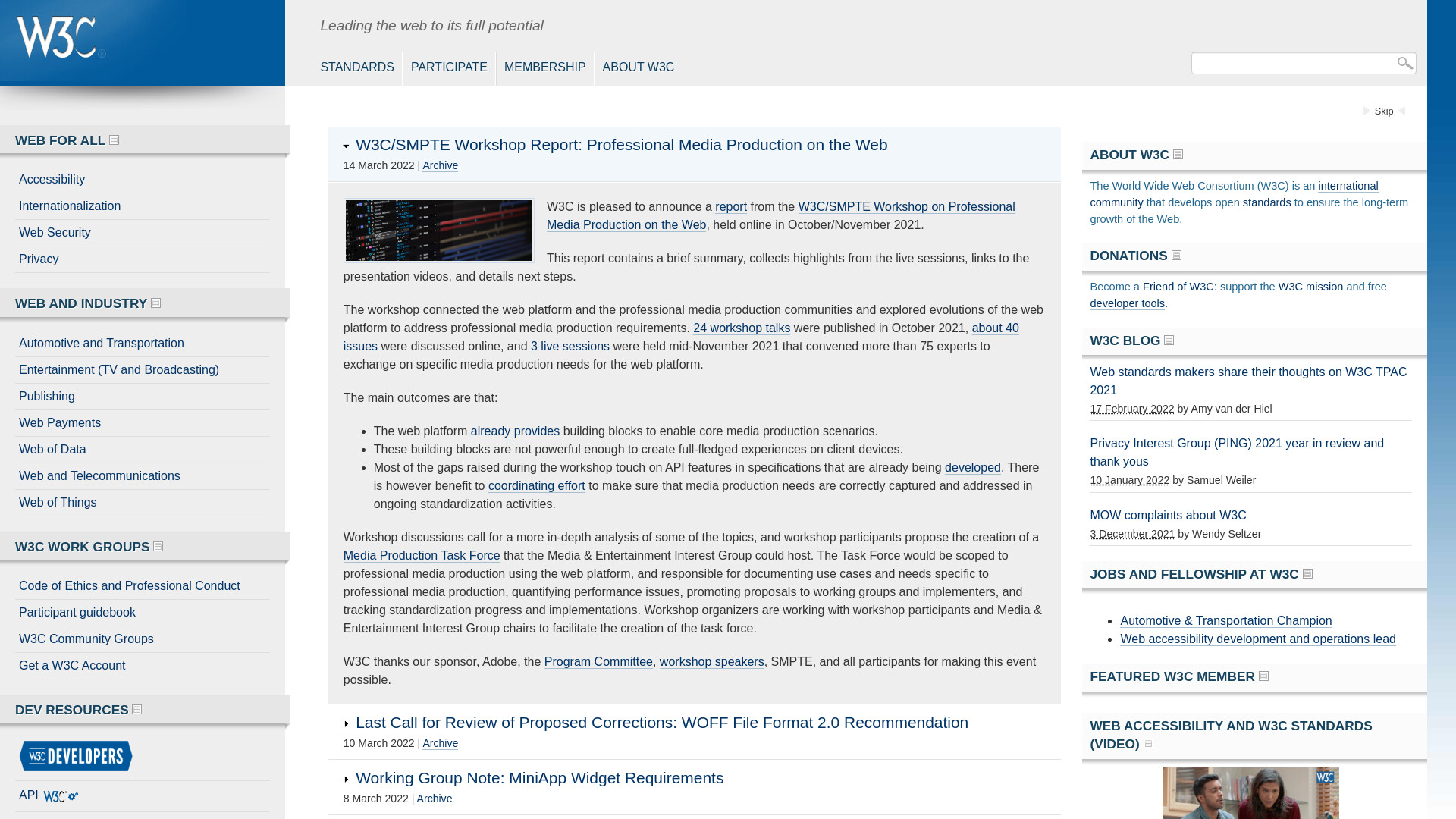
Task: Click the search magnifier icon
Action: point(1404,63)
